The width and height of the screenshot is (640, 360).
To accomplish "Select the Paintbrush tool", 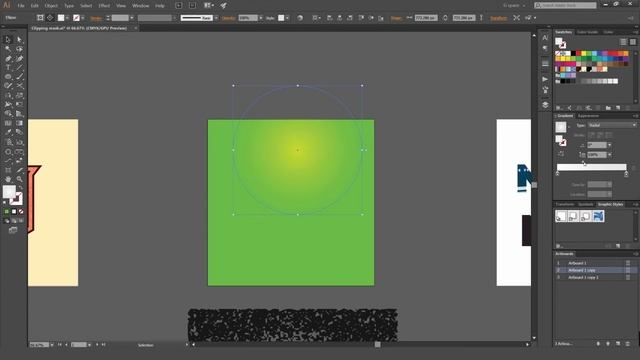I will 19,77.
